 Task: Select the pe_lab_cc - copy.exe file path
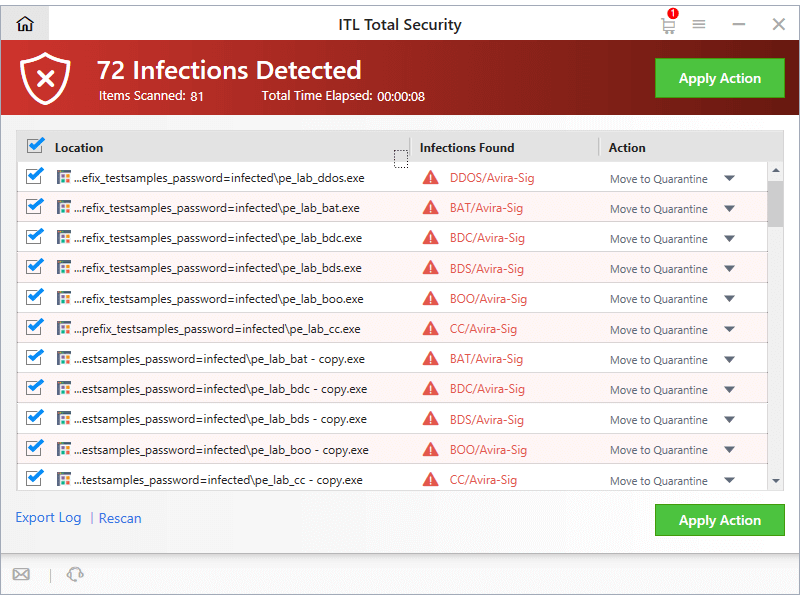tap(218, 480)
